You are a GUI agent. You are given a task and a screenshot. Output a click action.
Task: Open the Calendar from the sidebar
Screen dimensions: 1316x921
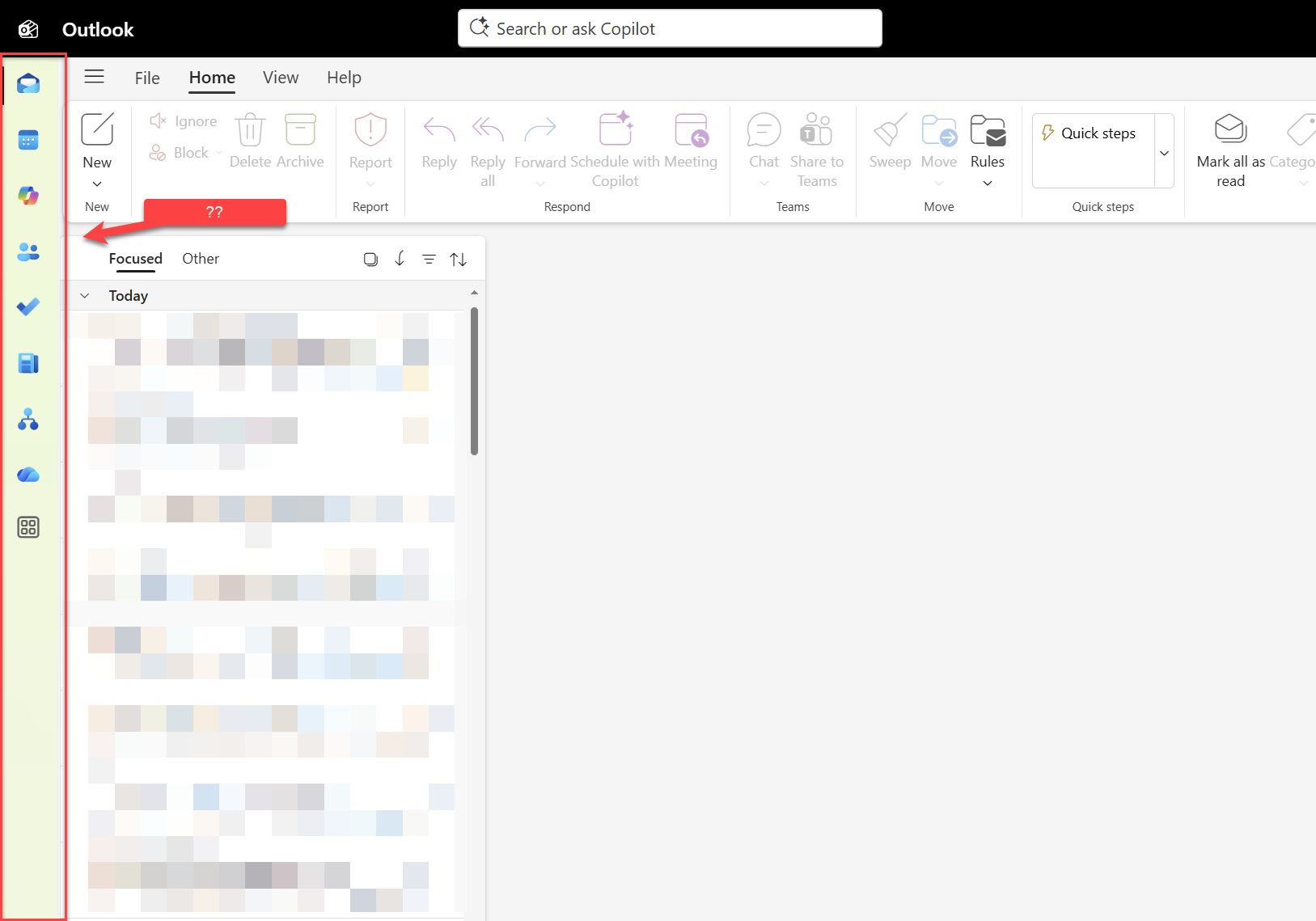(x=28, y=140)
